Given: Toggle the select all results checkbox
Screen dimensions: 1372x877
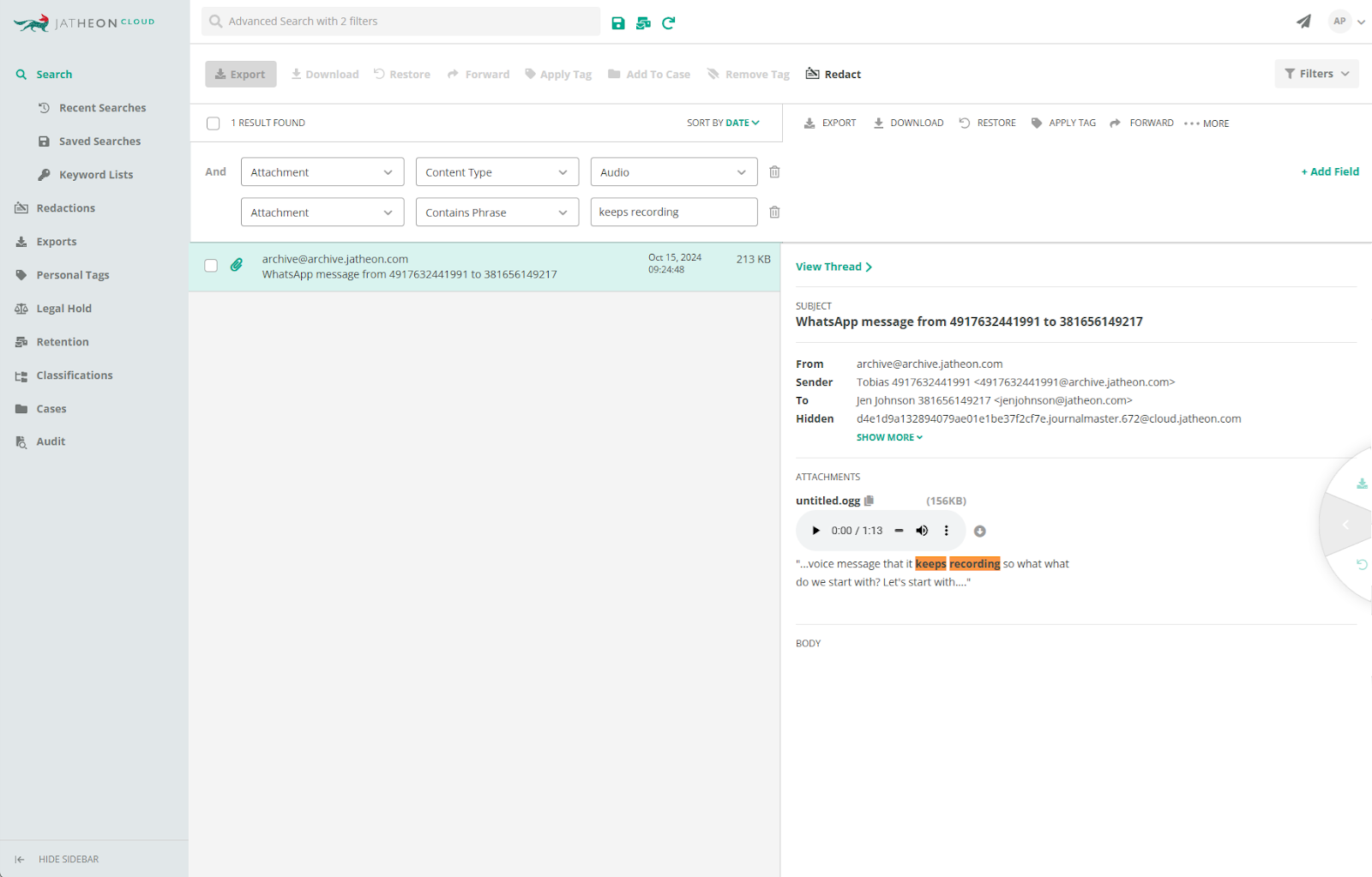Looking at the screenshot, I should pyautogui.click(x=214, y=123).
